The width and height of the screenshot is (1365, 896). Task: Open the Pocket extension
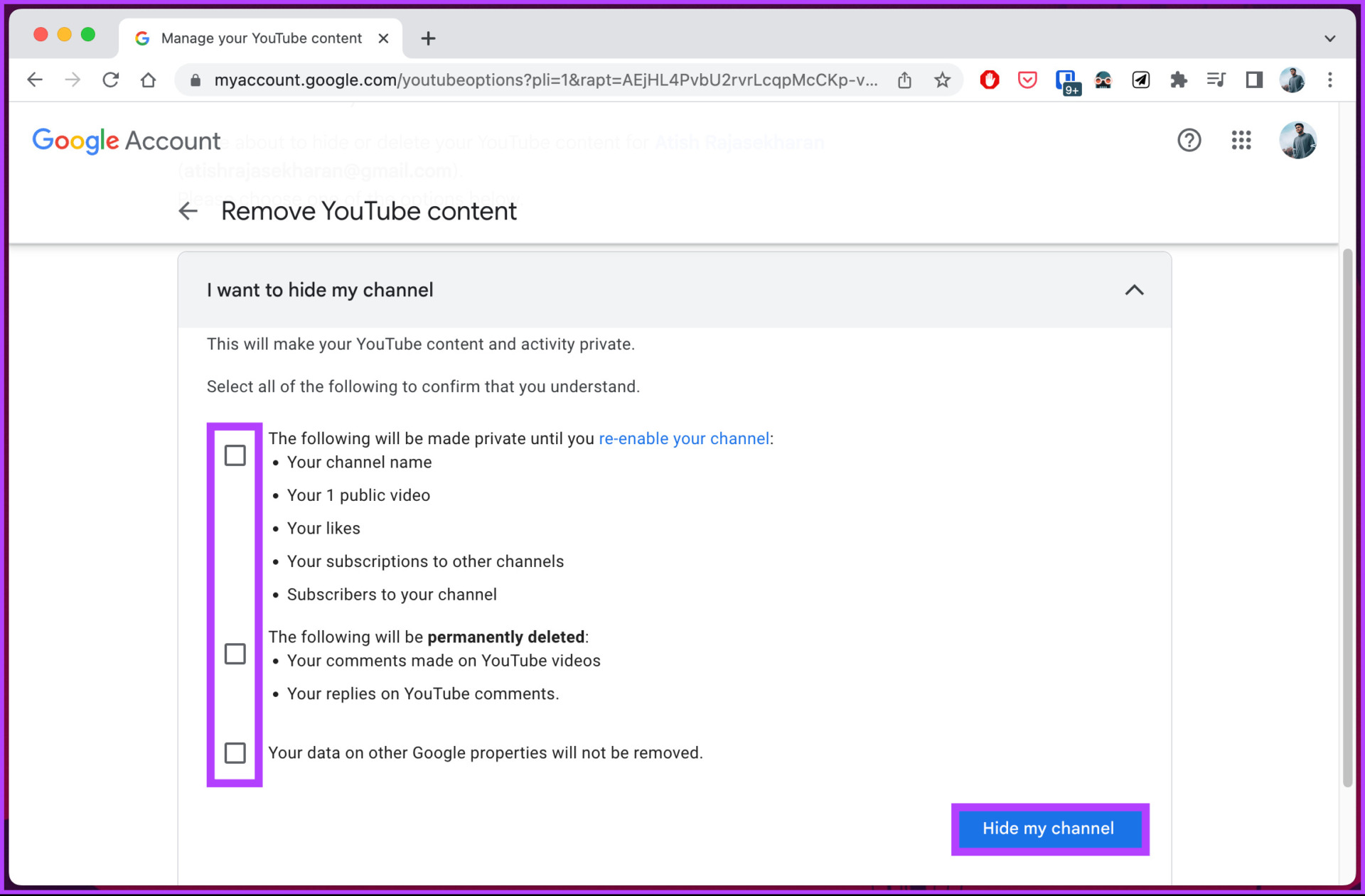[1027, 80]
